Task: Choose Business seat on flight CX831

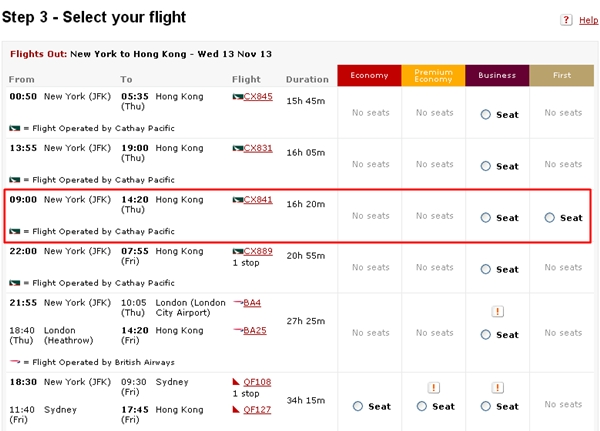Action: [x=486, y=166]
